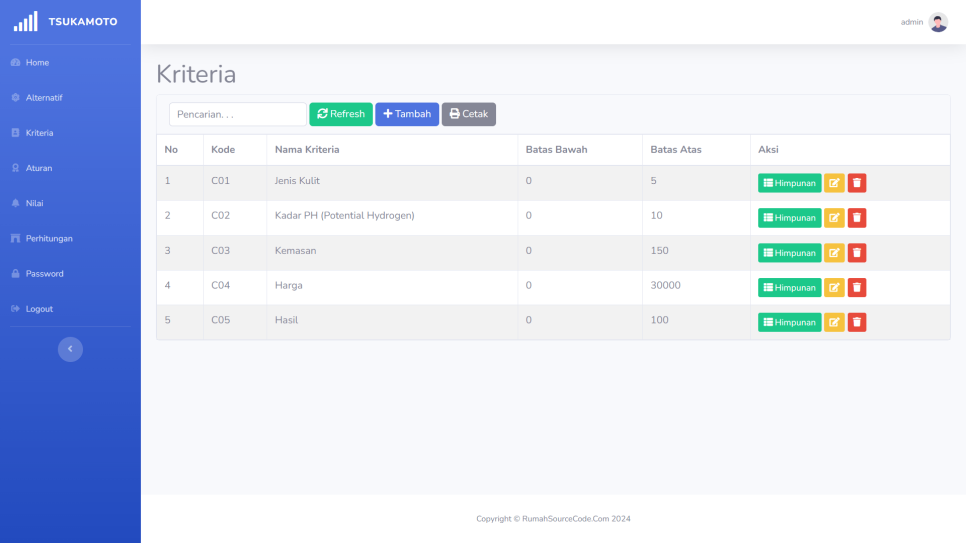
Task: Open the Nilai sidebar item
Action: 34,203
